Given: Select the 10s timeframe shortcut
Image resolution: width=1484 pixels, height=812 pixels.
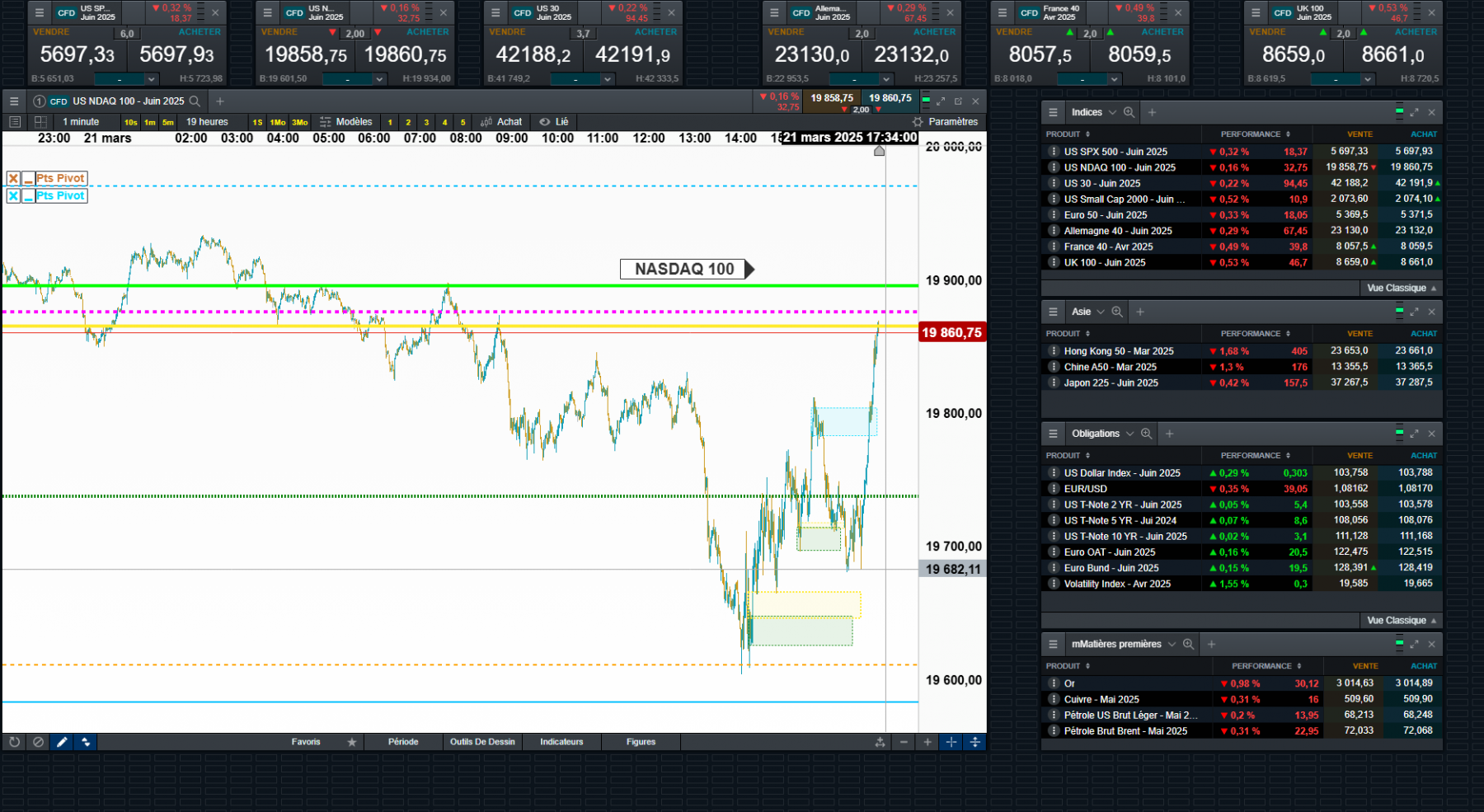Looking at the screenshot, I should pyautogui.click(x=131, y=122).
